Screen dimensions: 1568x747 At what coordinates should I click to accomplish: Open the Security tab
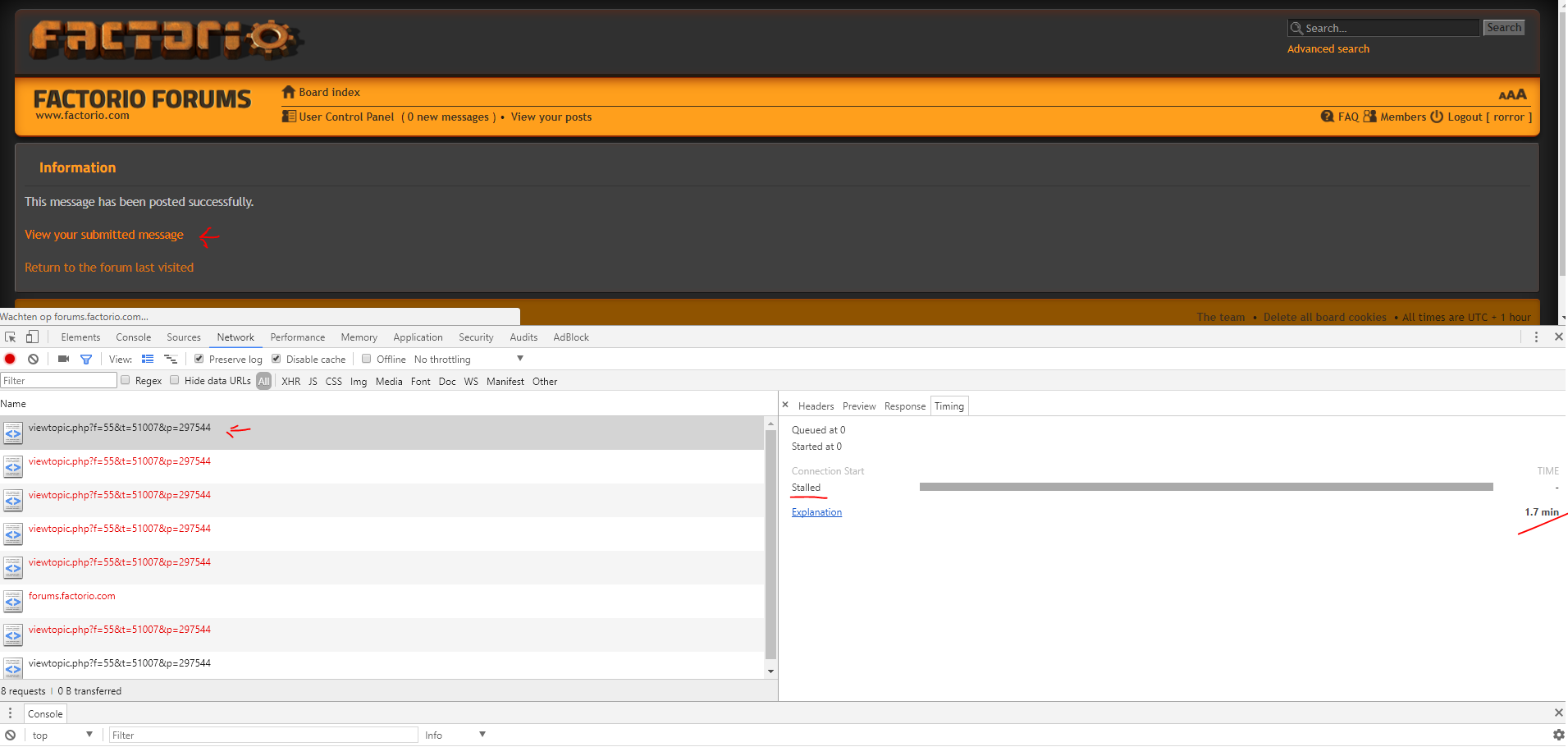476,337
